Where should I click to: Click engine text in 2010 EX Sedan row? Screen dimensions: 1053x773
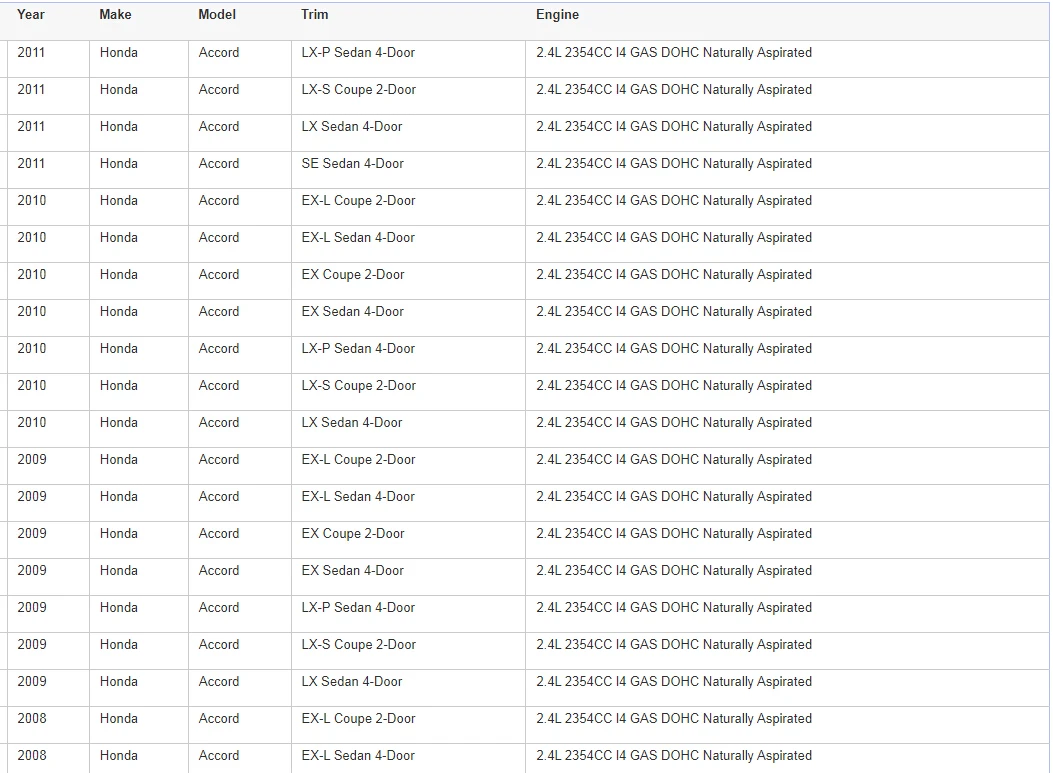coord(674,311)
